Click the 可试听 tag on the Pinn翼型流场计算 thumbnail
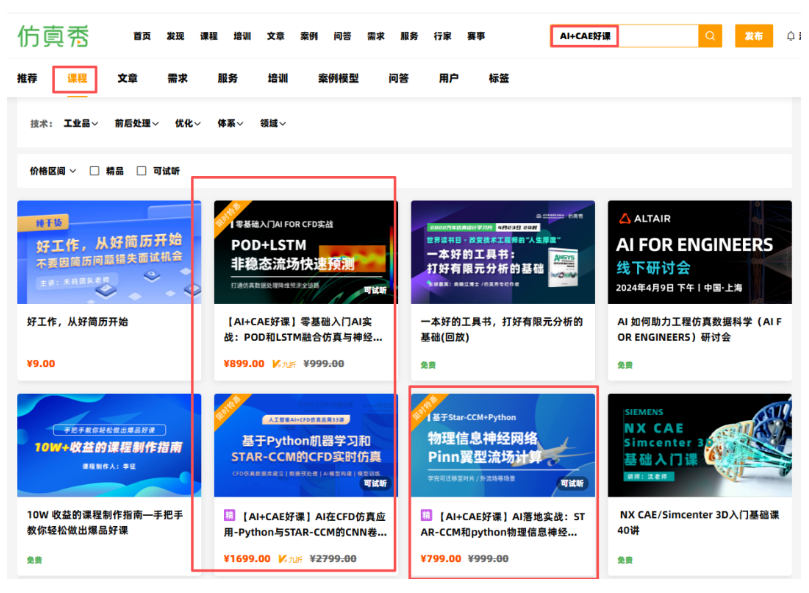 [572, 484]
